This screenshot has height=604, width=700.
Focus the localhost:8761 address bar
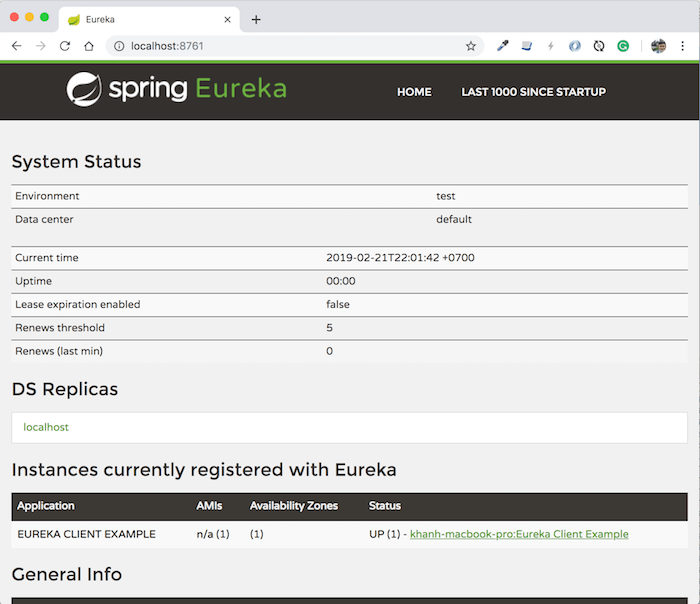click(295, 46)
